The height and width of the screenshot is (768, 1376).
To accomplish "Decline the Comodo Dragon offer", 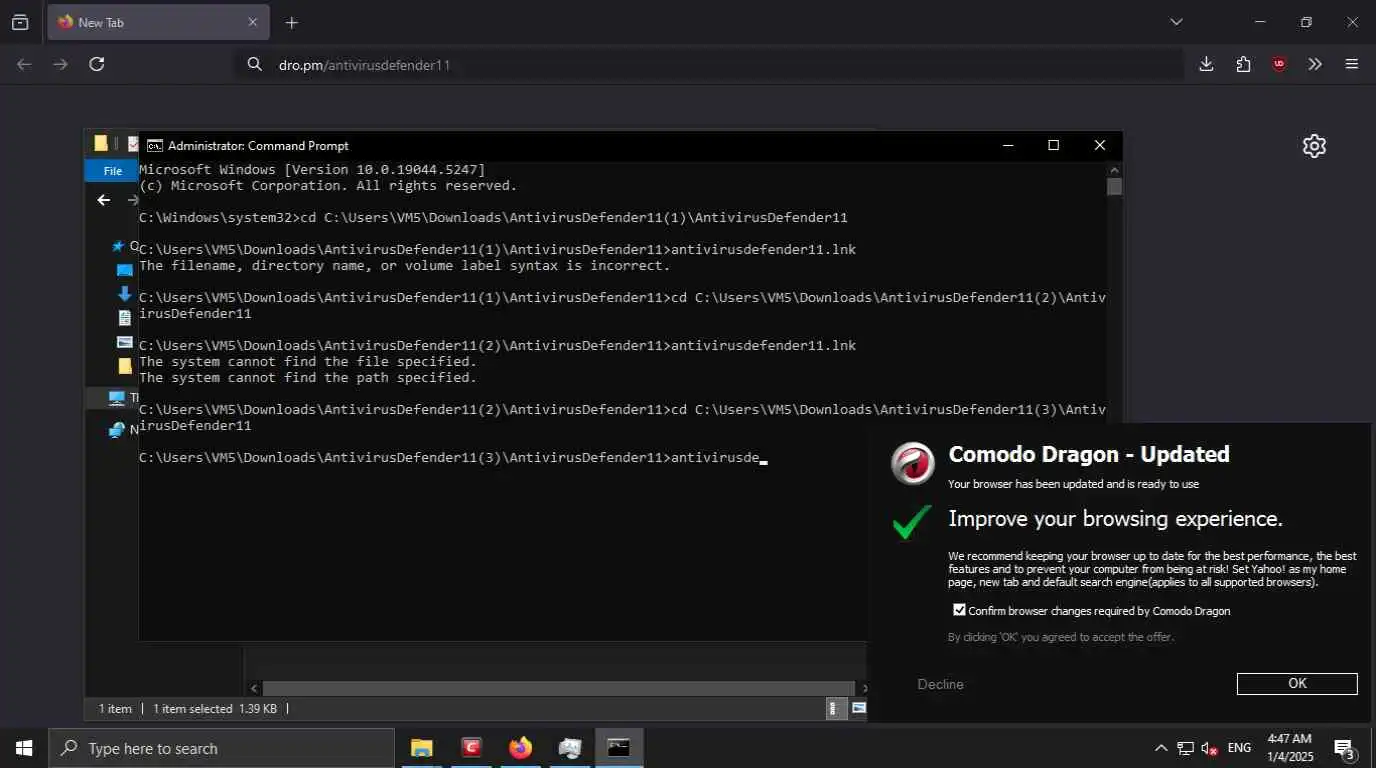I will click(x=940, y=684).
